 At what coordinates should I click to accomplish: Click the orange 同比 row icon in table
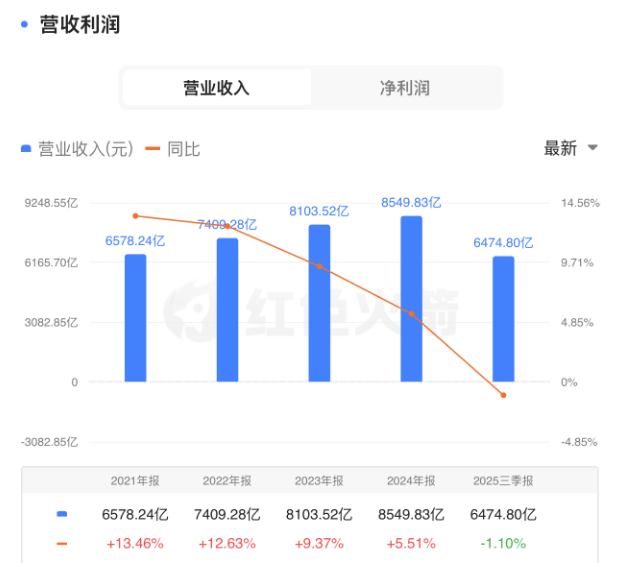click(x=62, y=544)
